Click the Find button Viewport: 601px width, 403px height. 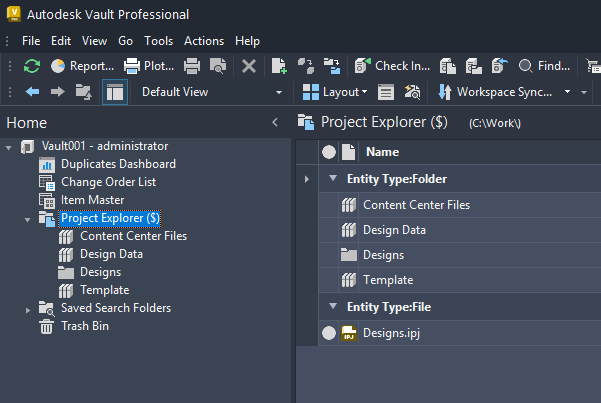tap(545, 66)
